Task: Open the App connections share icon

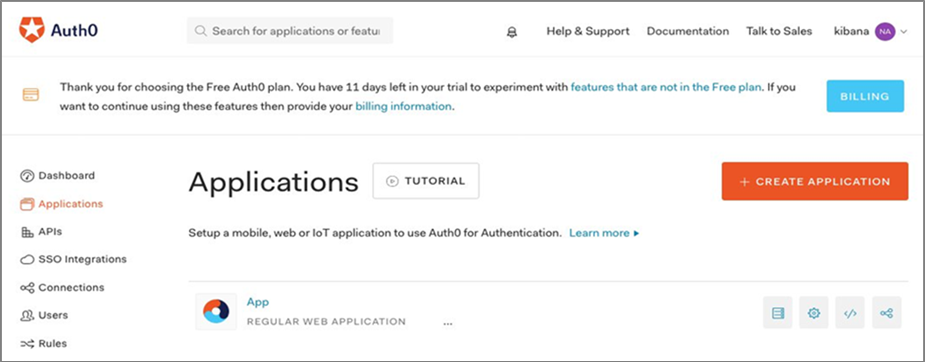Action: tap(887, 313)
